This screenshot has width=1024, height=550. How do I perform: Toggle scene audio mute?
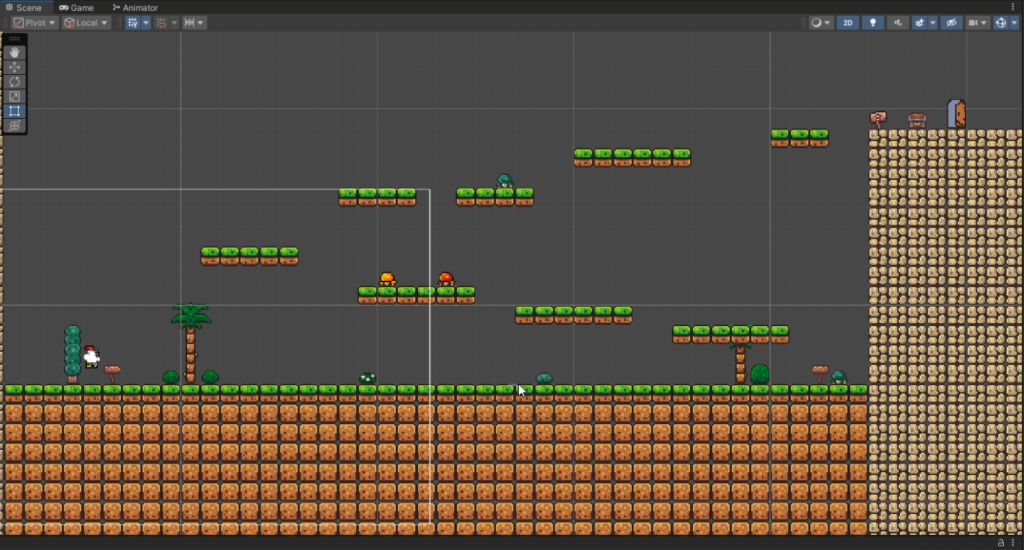click(899, 22)
